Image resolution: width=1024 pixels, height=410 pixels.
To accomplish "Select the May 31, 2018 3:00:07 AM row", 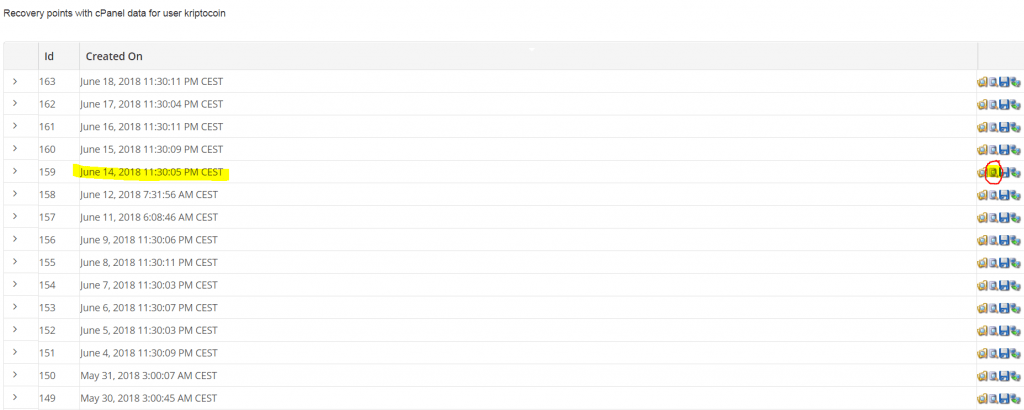I will click(512, 375).
